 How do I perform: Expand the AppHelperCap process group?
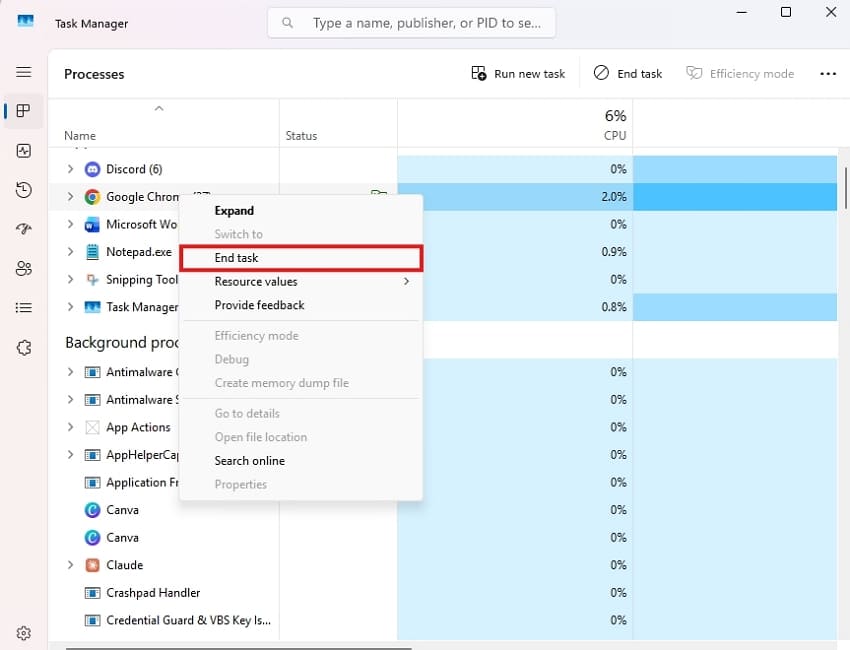coord(70,454)
